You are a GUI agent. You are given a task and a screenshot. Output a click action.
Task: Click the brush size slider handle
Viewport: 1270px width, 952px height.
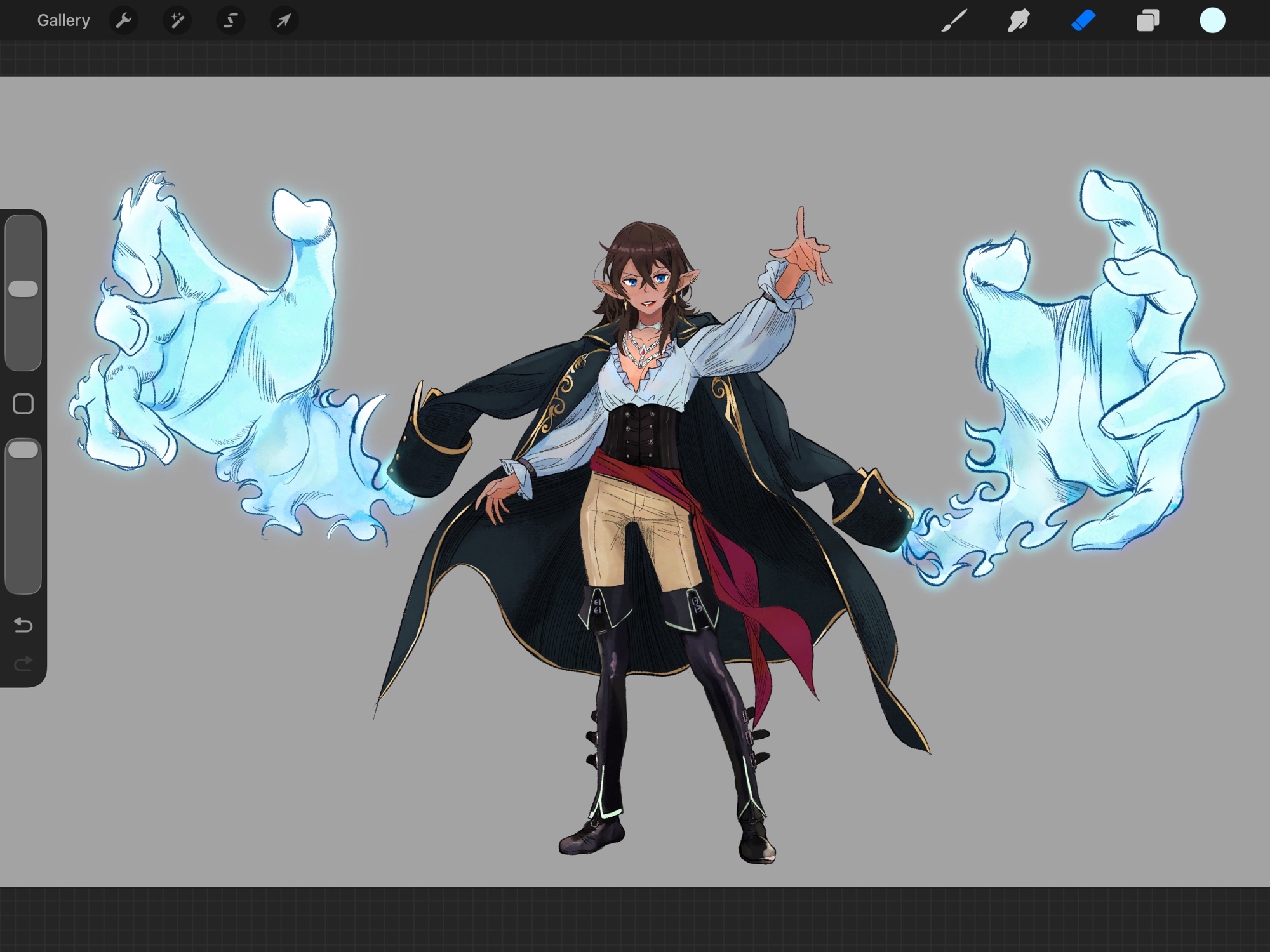(23, 289)
